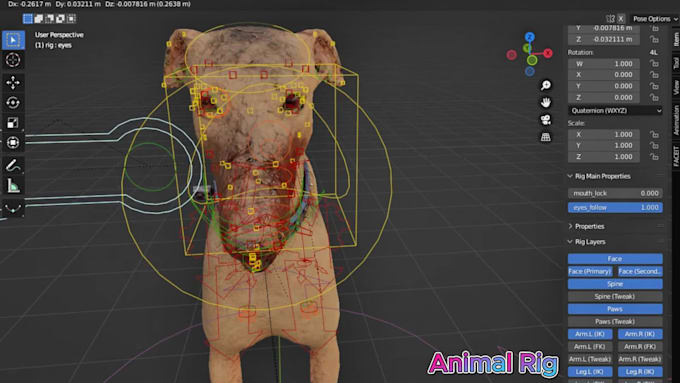The width and height of the screenshot is (680, 383).
Task: Click the blue Z axis on gizmo
Action: coord(530,37)
